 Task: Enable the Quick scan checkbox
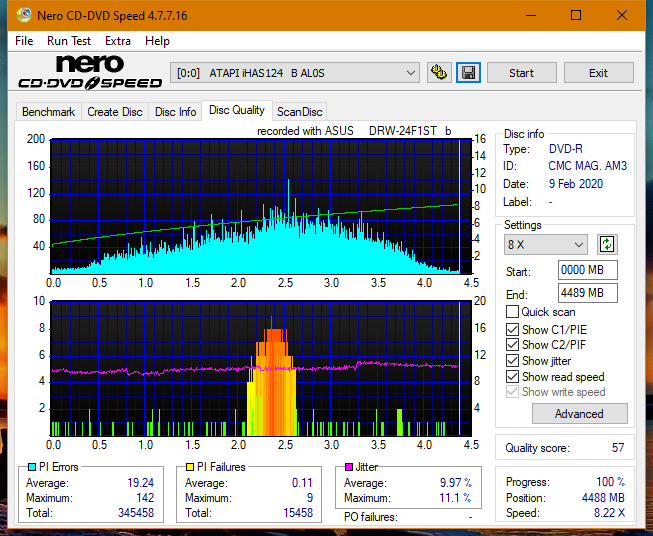click(x=512, y=312)
